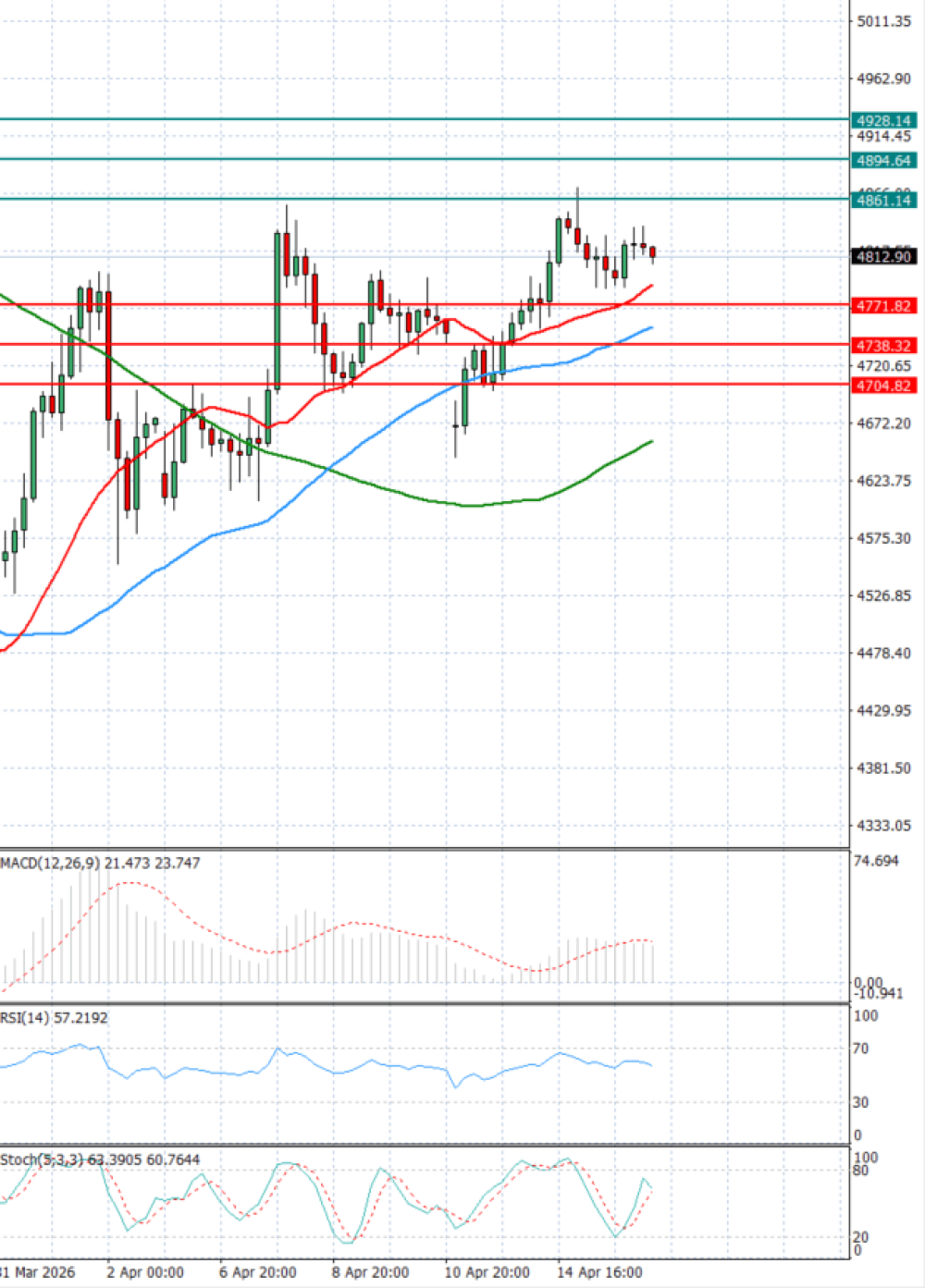Click the 4928.14 teal resistance price label

click(883, 121)
